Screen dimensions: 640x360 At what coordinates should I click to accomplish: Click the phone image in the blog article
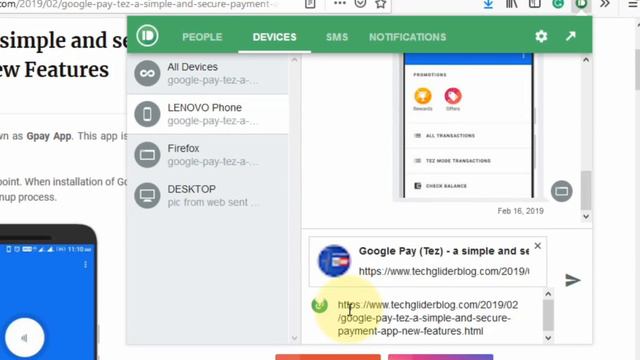49,292
